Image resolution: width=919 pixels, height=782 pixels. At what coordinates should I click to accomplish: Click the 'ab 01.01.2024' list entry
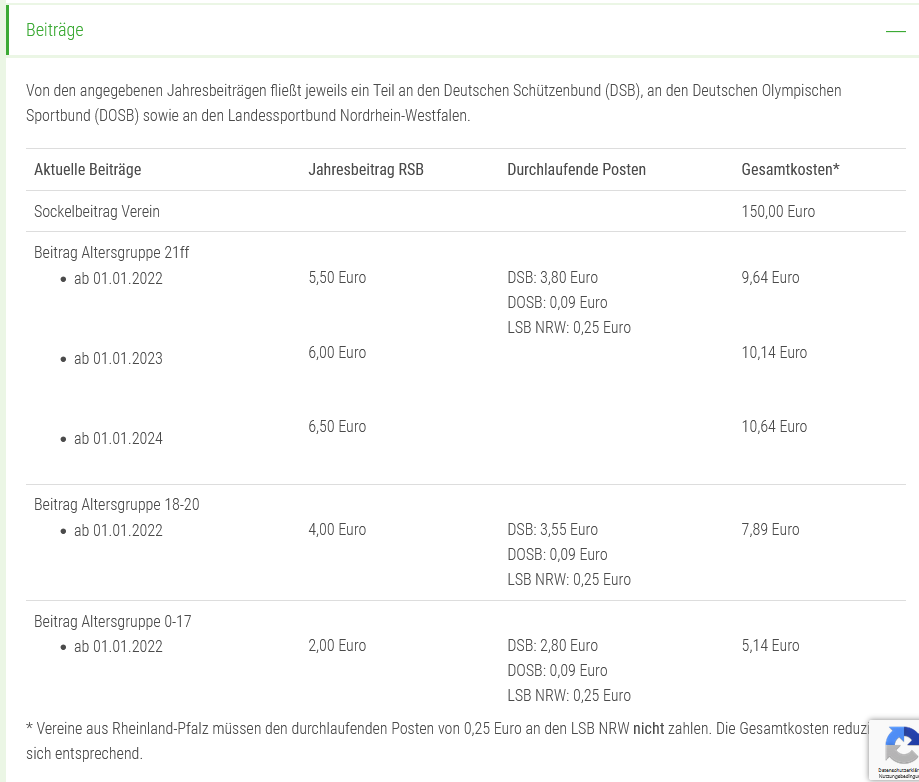click(118, 439)
